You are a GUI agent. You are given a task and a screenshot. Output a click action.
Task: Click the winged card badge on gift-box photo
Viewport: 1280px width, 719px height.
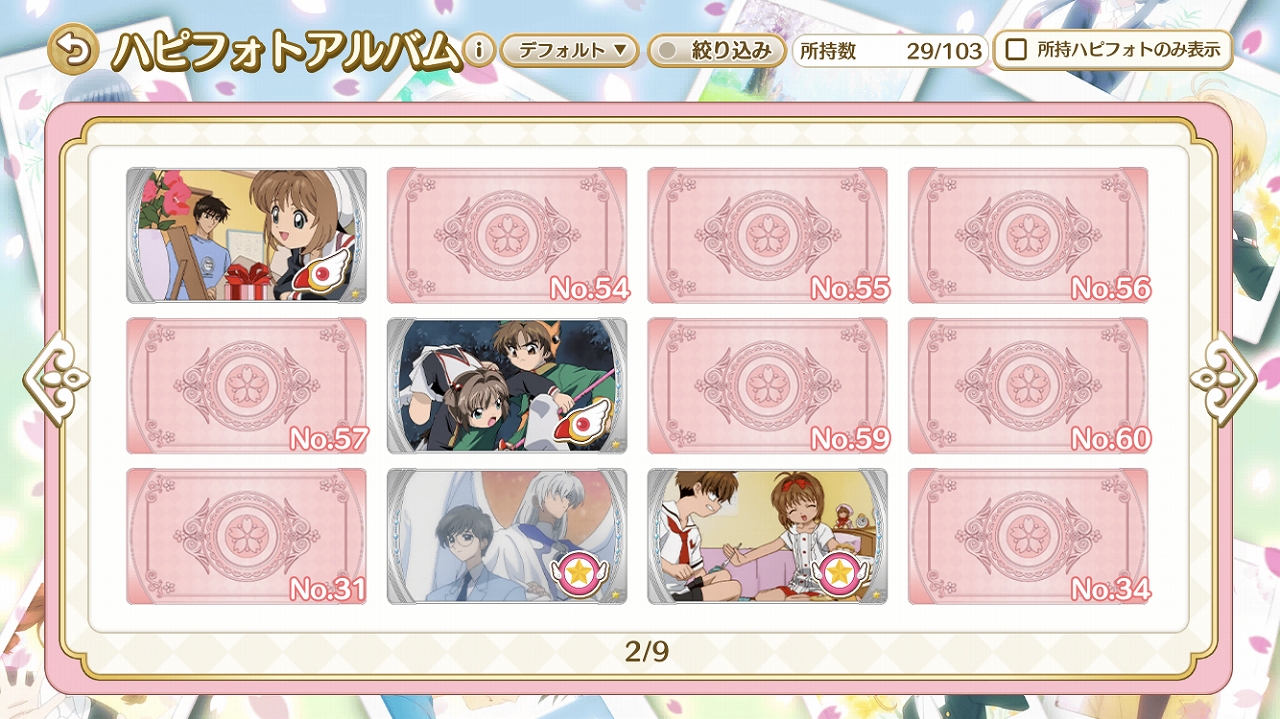(x=327, y=271)
